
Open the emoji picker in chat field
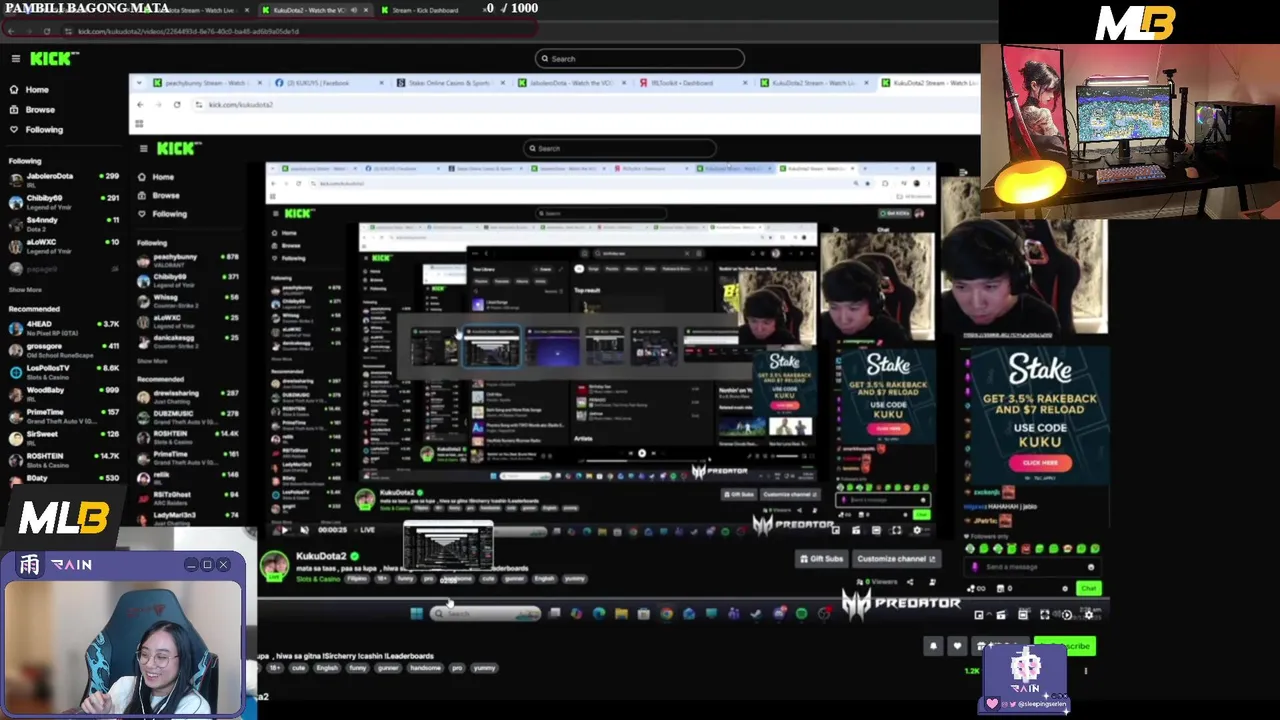(x=1091, y=567)
